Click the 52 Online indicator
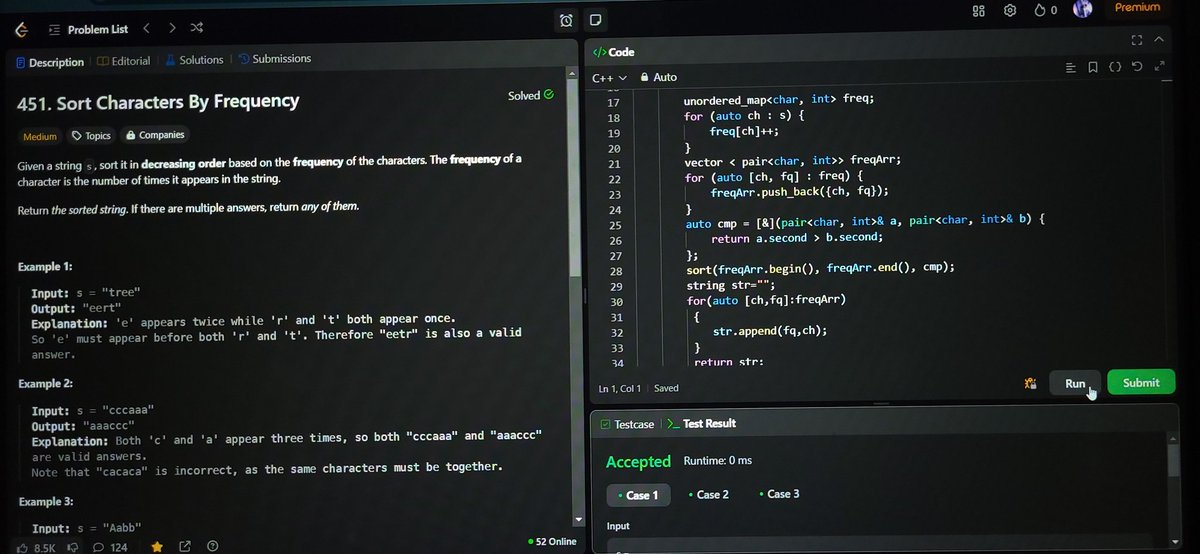Image resolution: width=1200 pixels, height=554 pixels. (552, 541)
